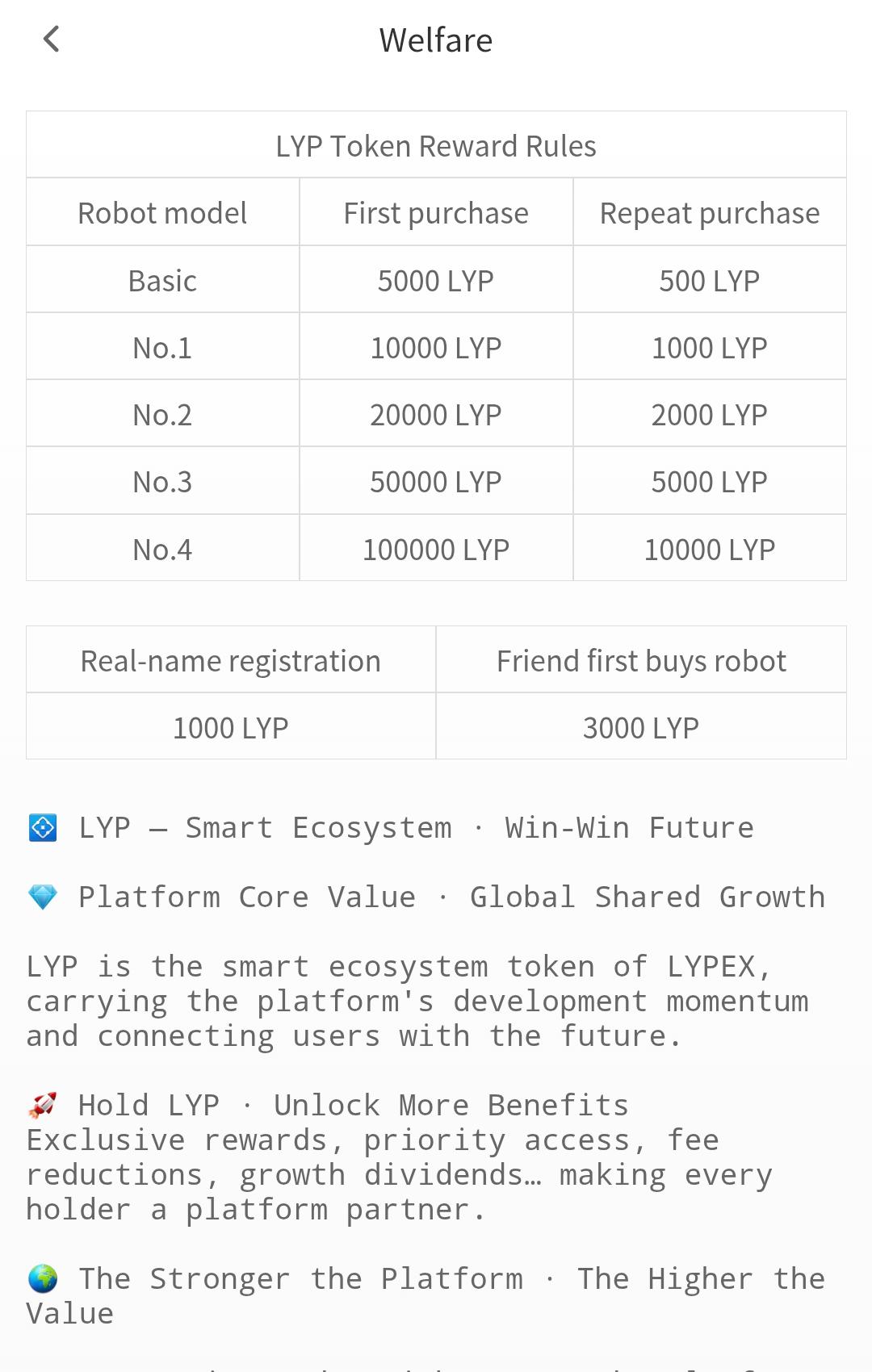
Task: Select the LYP Token Reward Rules header
Action: [436, 146]
